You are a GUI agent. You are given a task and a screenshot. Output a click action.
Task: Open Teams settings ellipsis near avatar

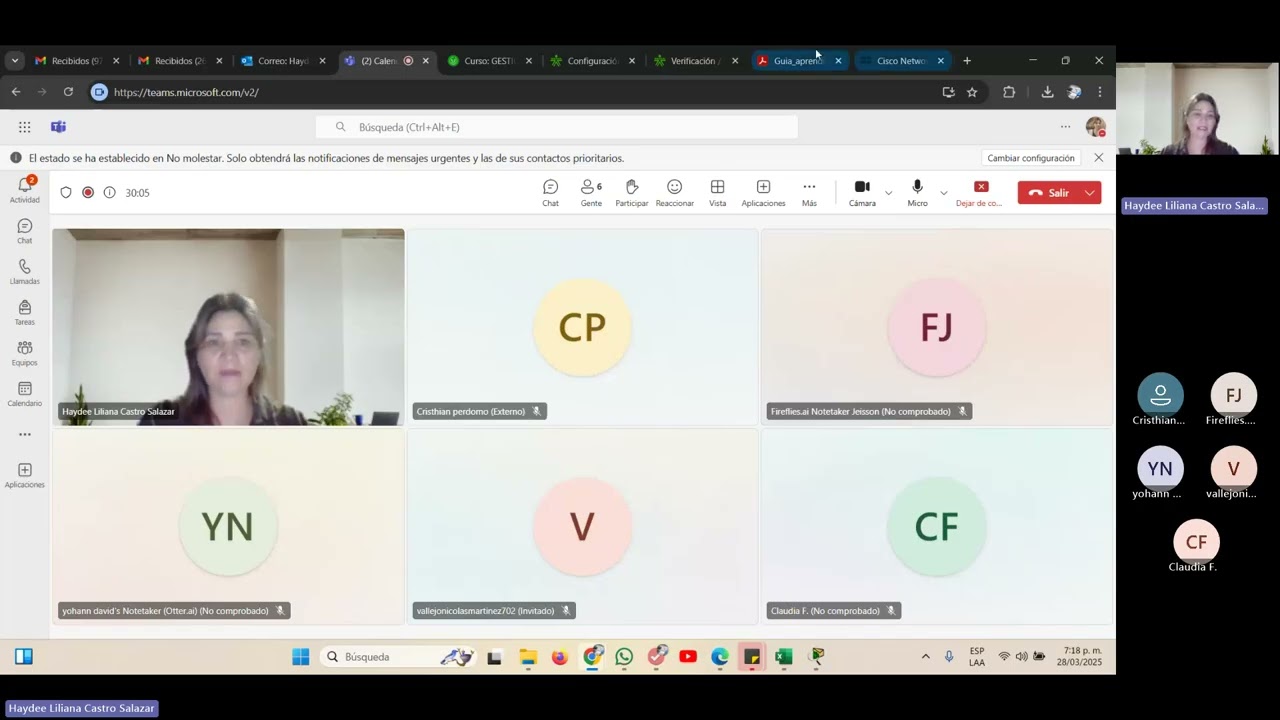coord(1065,127)
